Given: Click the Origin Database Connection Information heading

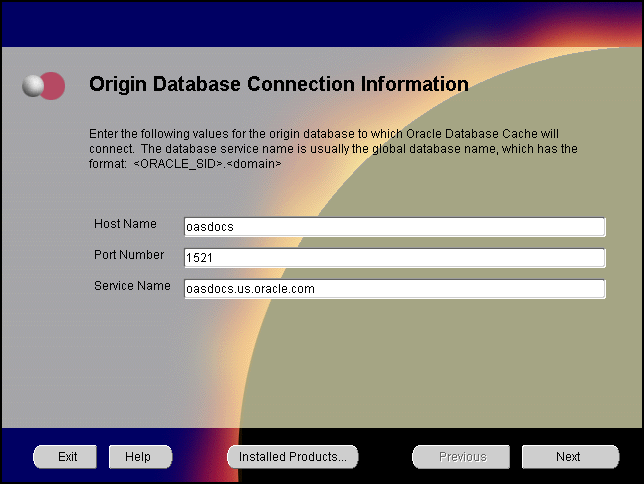Looking at the screenshot, I should pos(279,84).
